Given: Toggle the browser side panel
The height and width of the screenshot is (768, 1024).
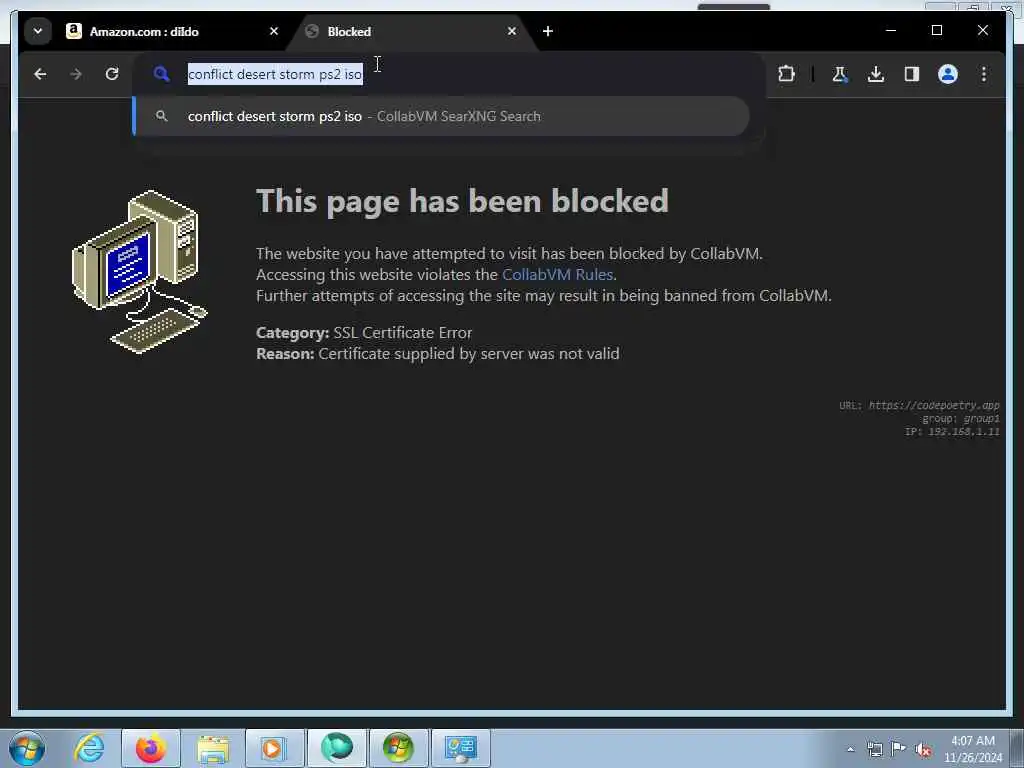Looking at the screenshot, I should click(x=912, y=74).
